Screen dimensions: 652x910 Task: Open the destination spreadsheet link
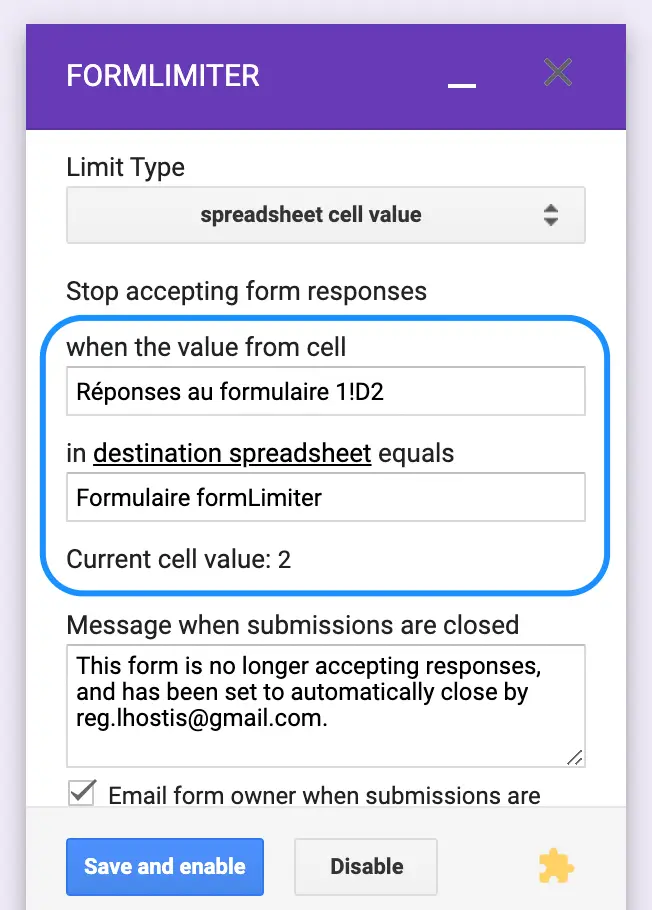point(232,453)
